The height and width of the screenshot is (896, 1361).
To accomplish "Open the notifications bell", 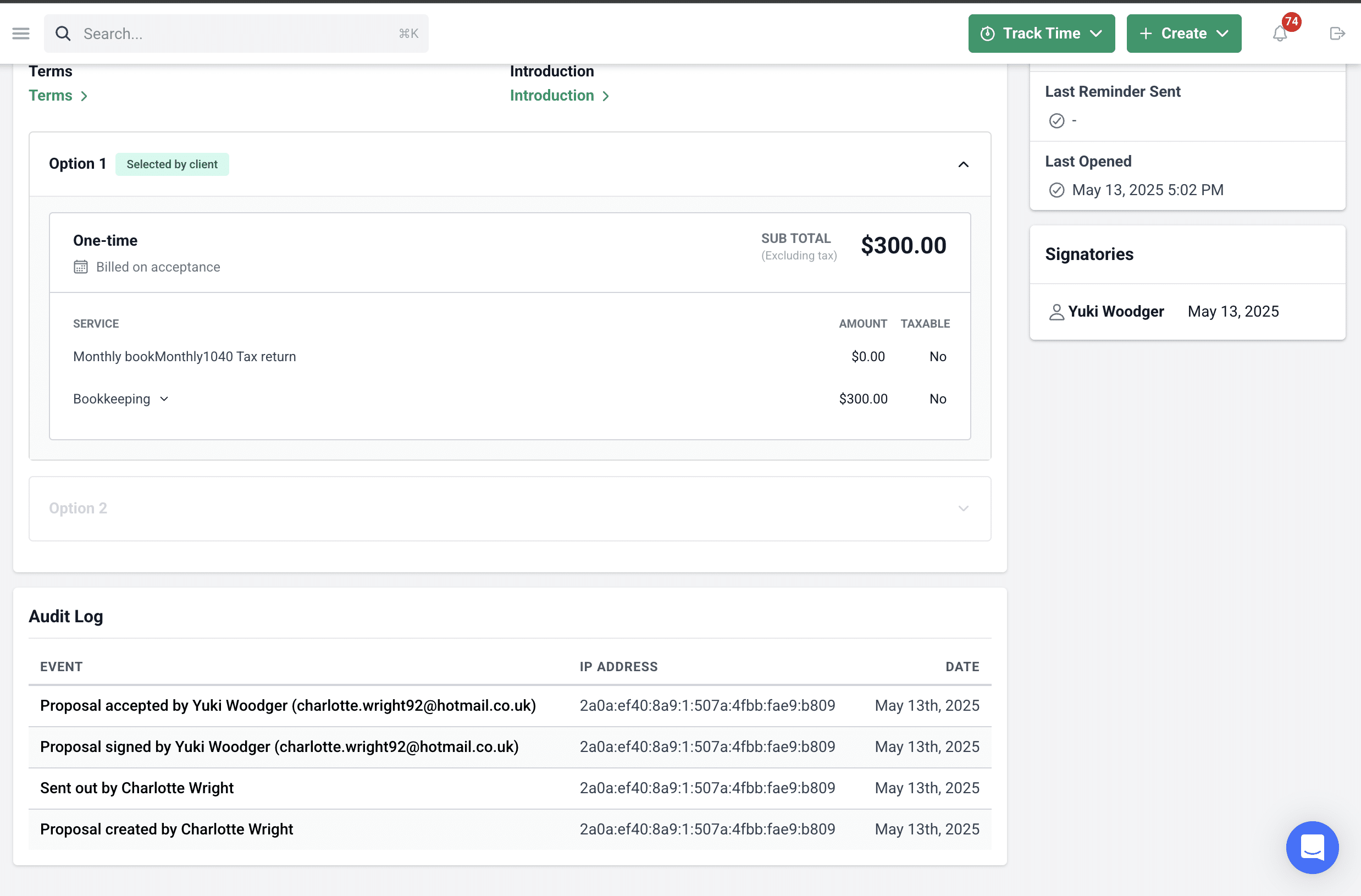I will click(1280, 34).
